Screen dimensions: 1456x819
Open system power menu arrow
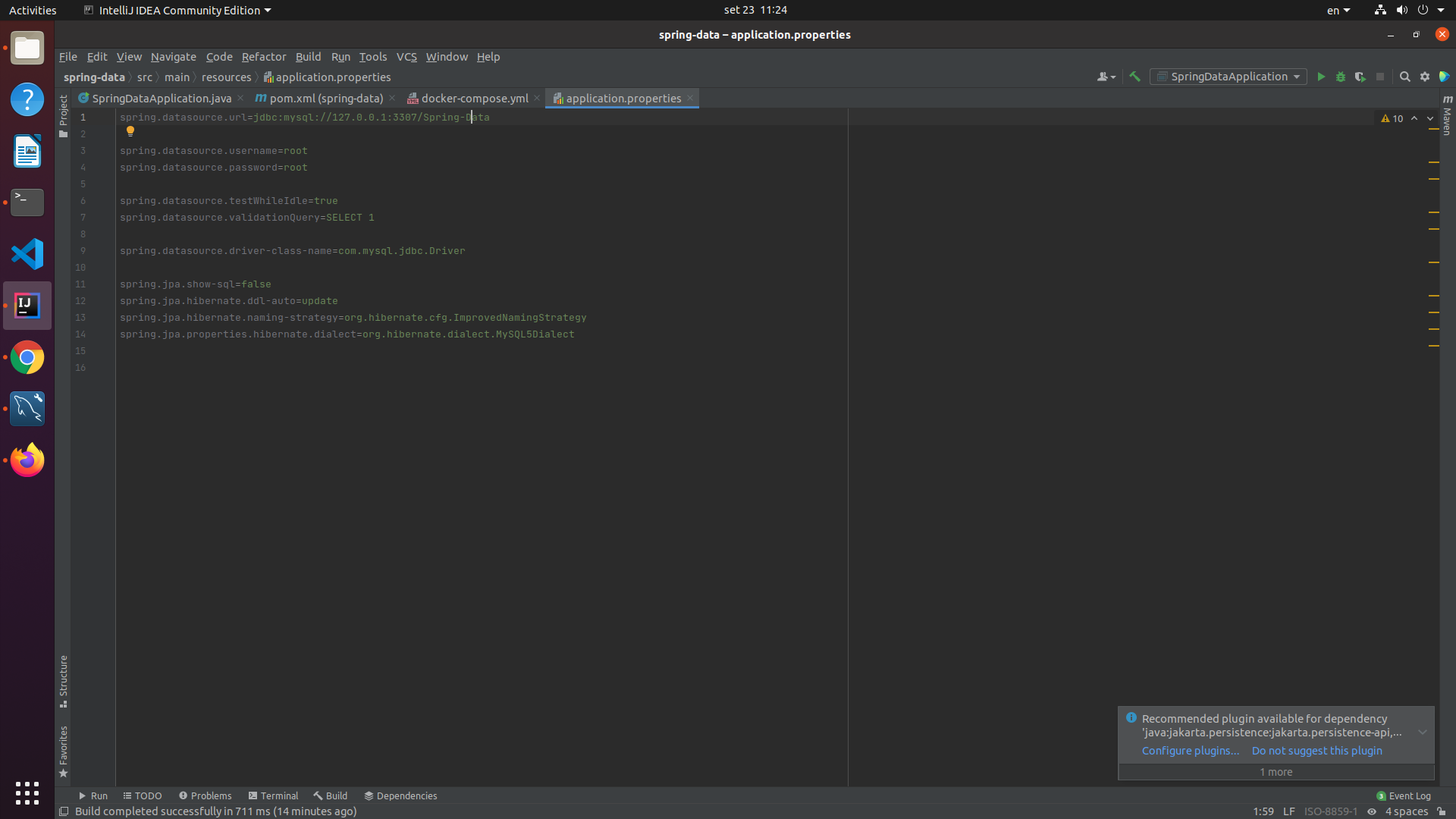(1441, 10)
